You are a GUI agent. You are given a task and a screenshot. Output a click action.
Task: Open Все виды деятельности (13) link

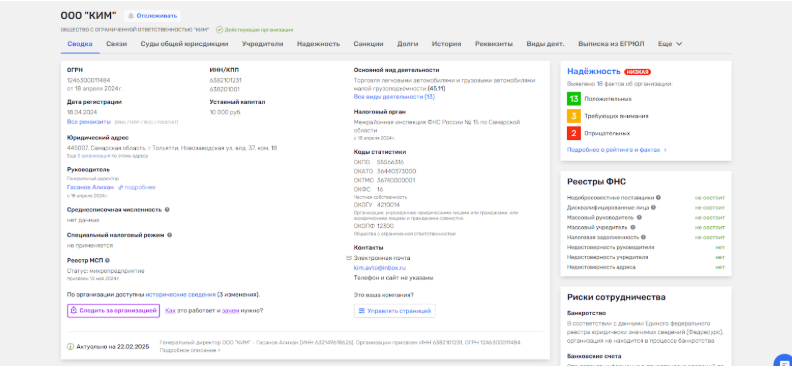tap(394, 97)
